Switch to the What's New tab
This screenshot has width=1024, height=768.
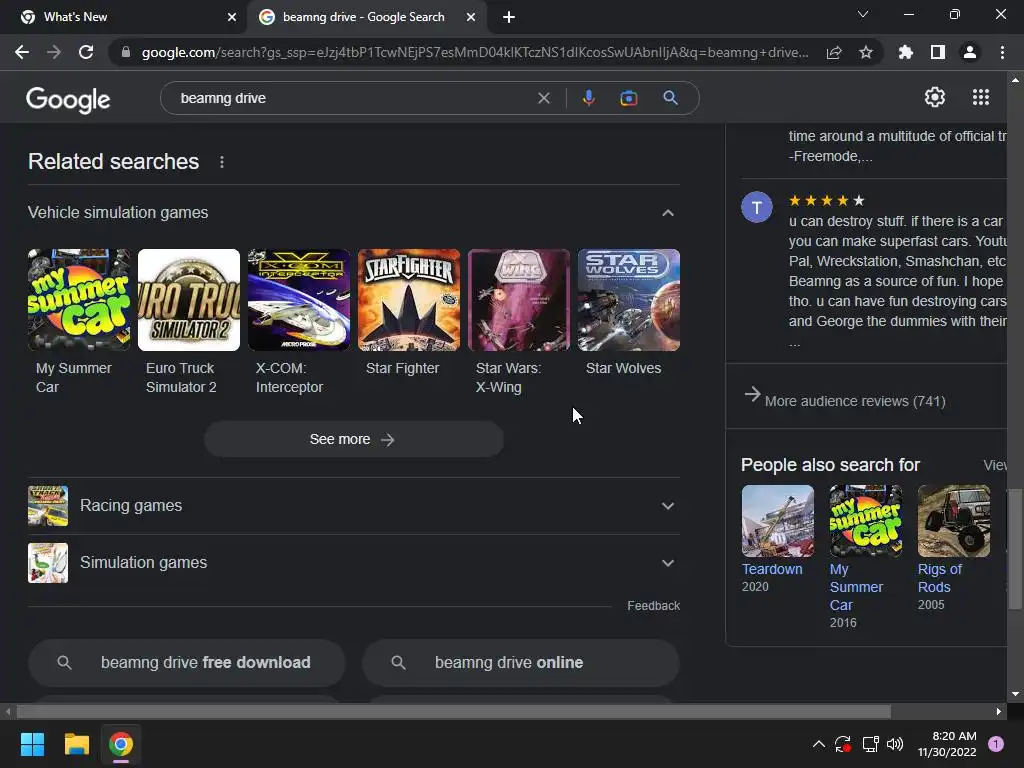(123, 17)
